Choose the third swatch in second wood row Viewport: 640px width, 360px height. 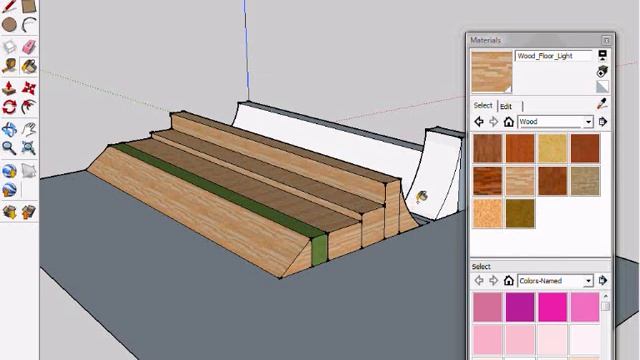pyautogui.click(x=553, y=181)
